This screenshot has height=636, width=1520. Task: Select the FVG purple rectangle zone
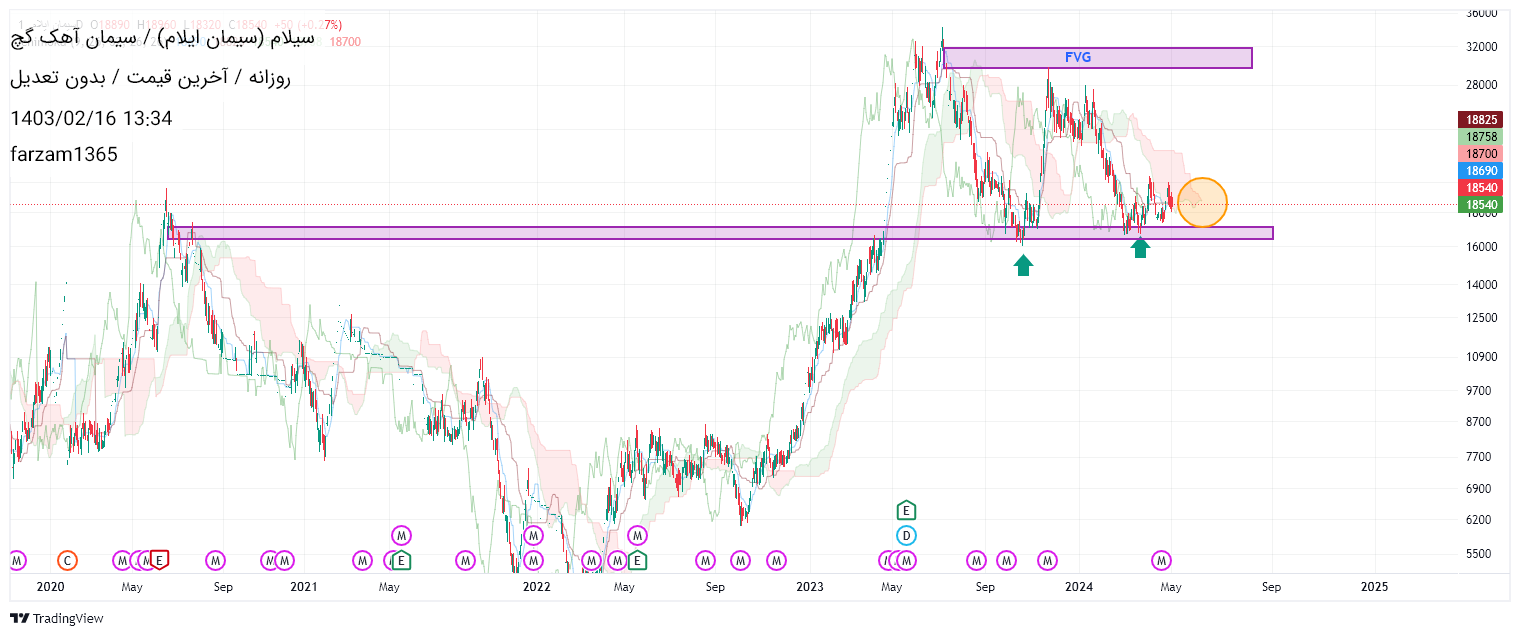pos(1097,58)
